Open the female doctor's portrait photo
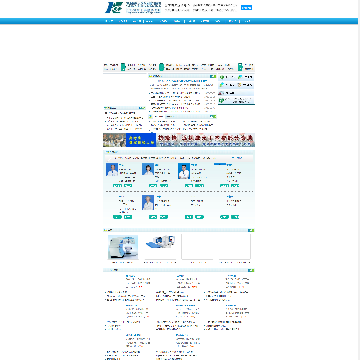360x360 pixels. tap(148, 170)
